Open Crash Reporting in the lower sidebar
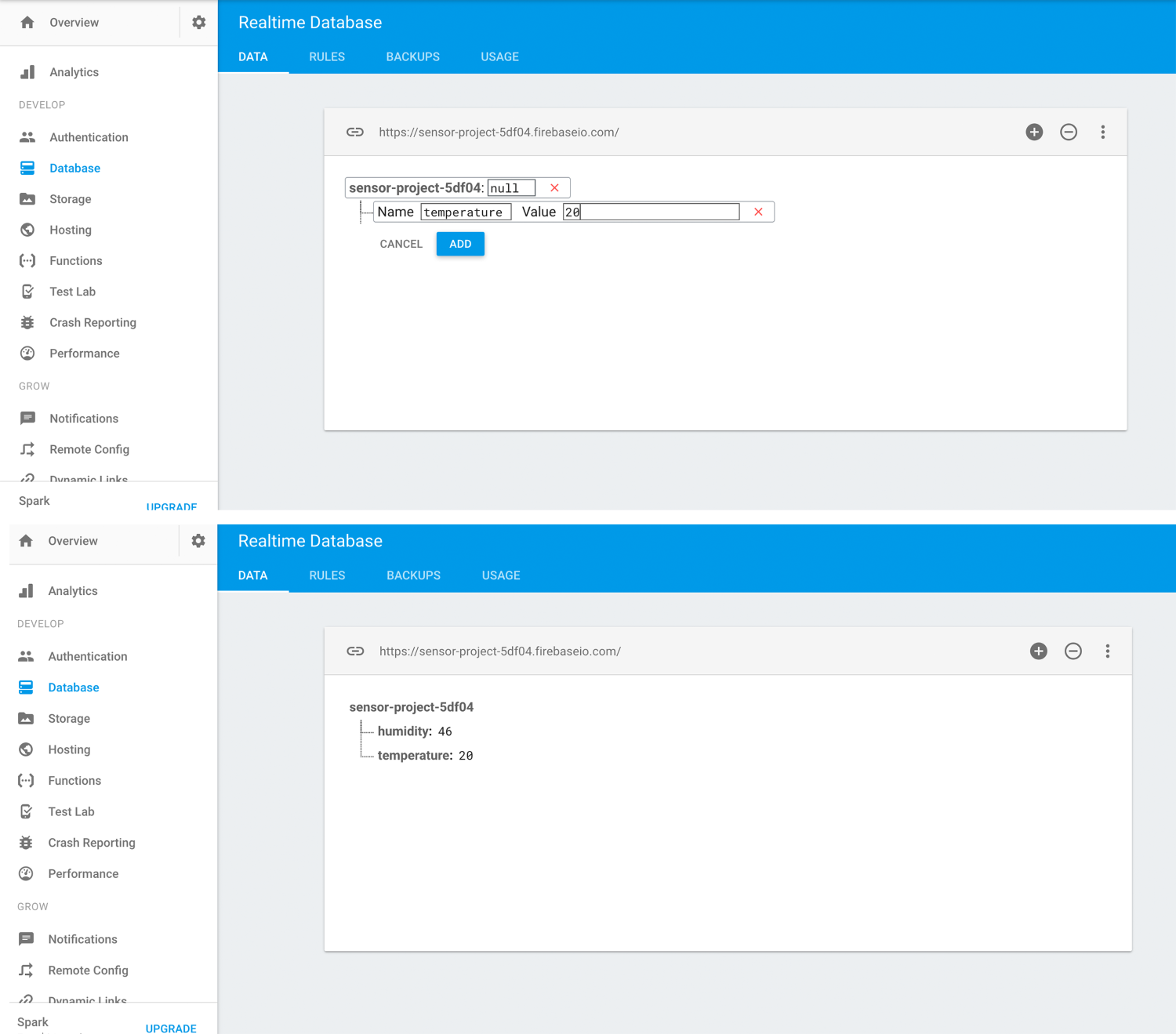Viewport: 1176px width, 1034px height. click(x=91, y=843)
